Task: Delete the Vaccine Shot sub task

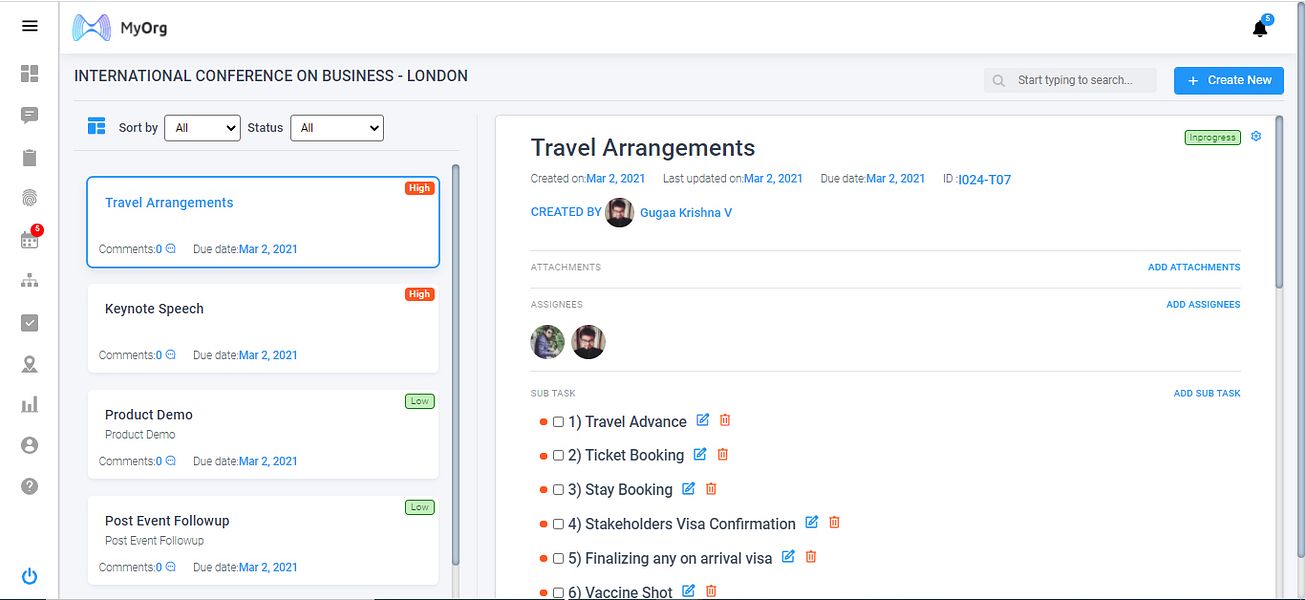Action: 711,591
